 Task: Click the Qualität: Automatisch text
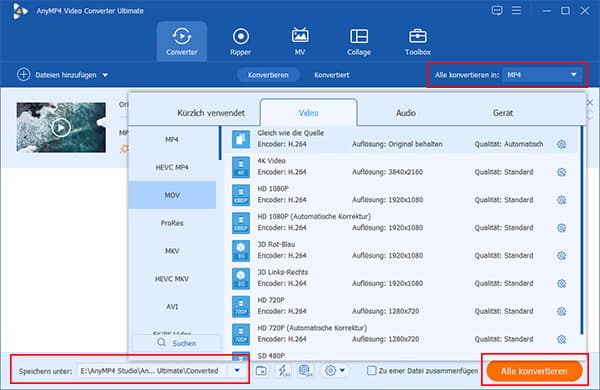pos(509,144)
